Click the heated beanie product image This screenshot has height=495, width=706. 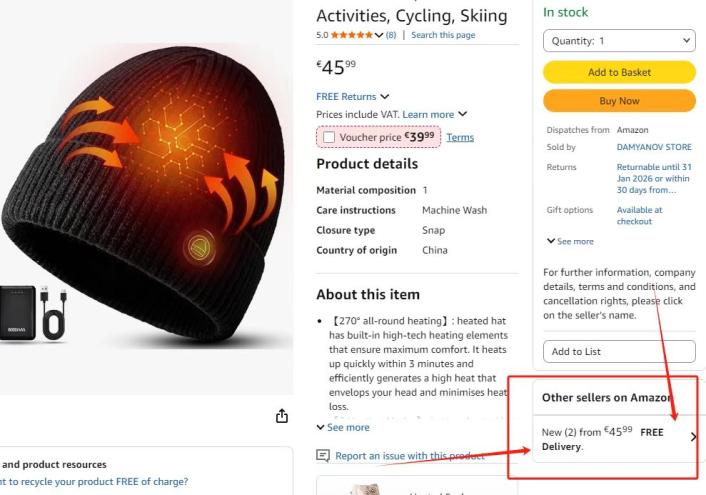150,190
